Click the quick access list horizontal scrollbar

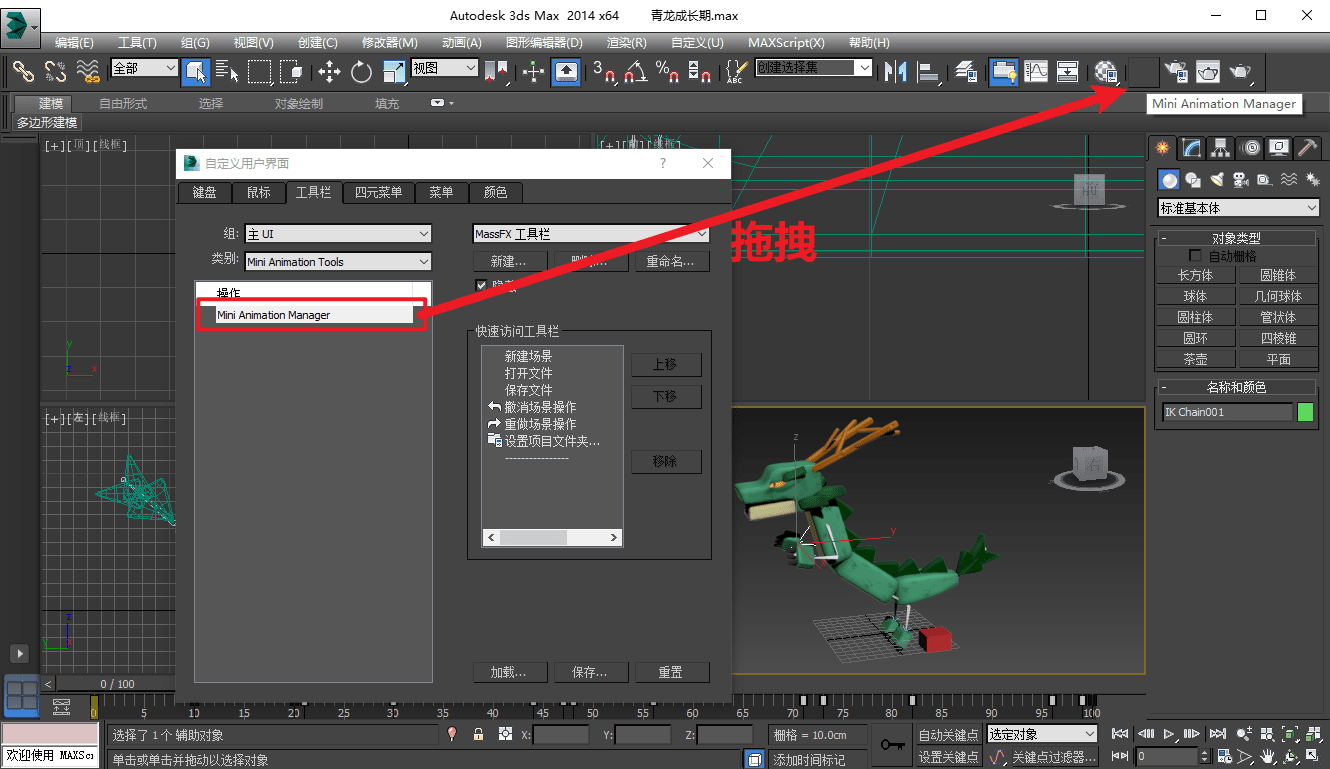tap(552, 538)
